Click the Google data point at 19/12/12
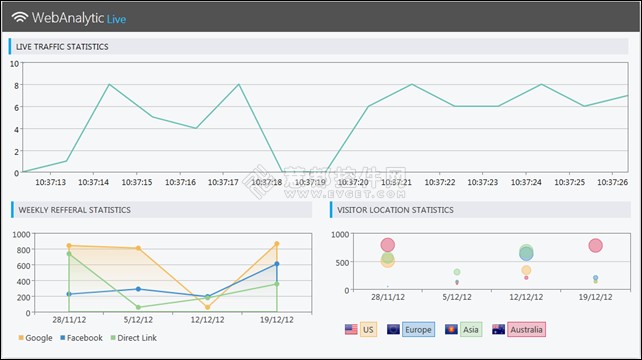This screenshot has width=642, height=360. click(277, 244)
